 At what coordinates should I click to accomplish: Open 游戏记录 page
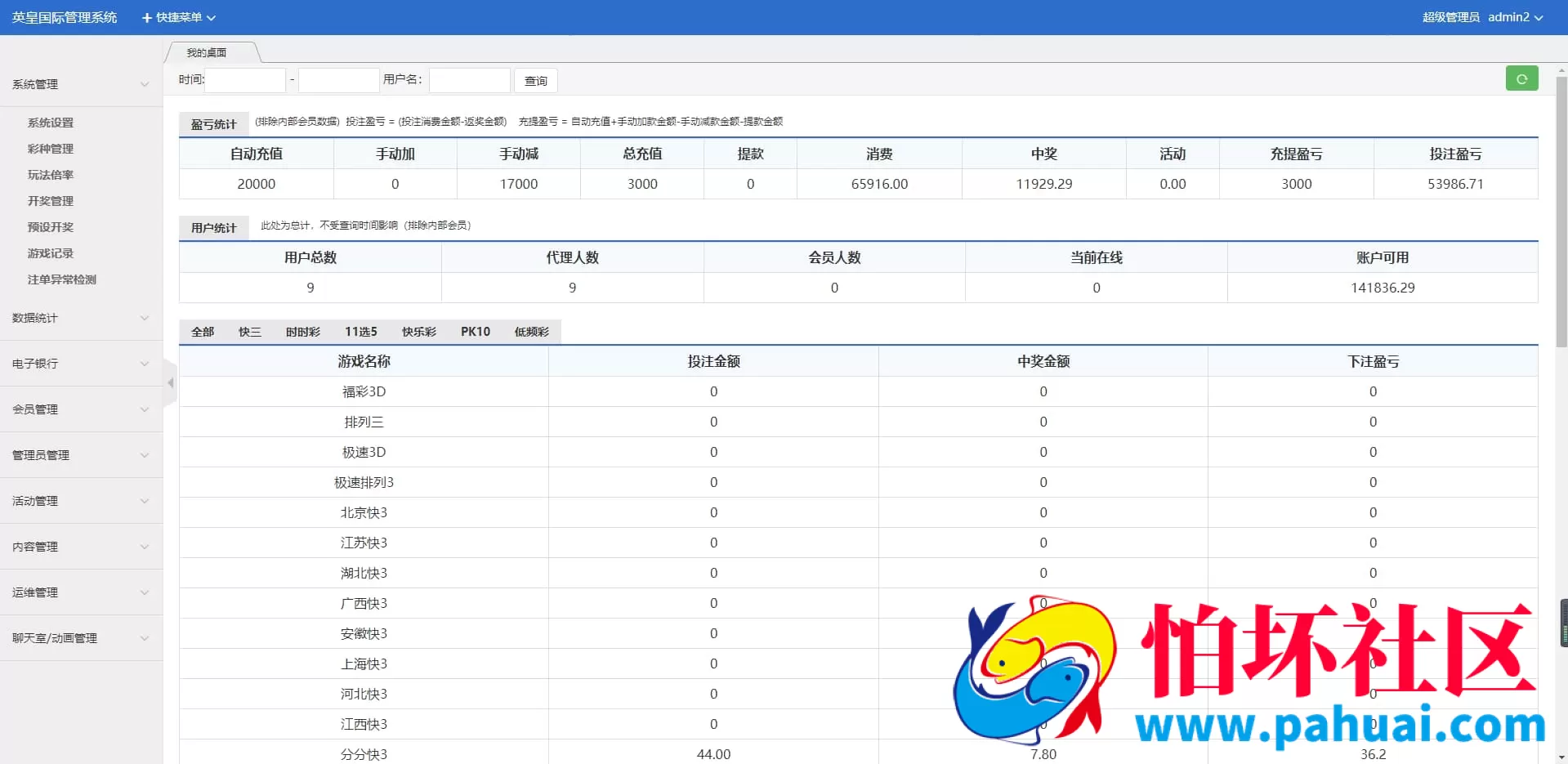pos(49,252)
